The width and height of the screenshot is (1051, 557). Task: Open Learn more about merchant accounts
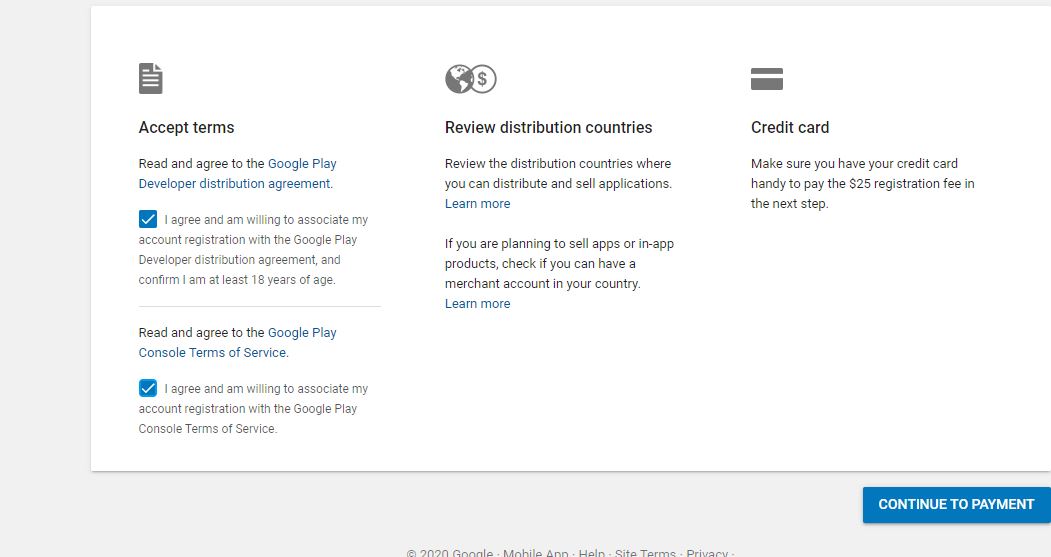[x=477, y=304]
